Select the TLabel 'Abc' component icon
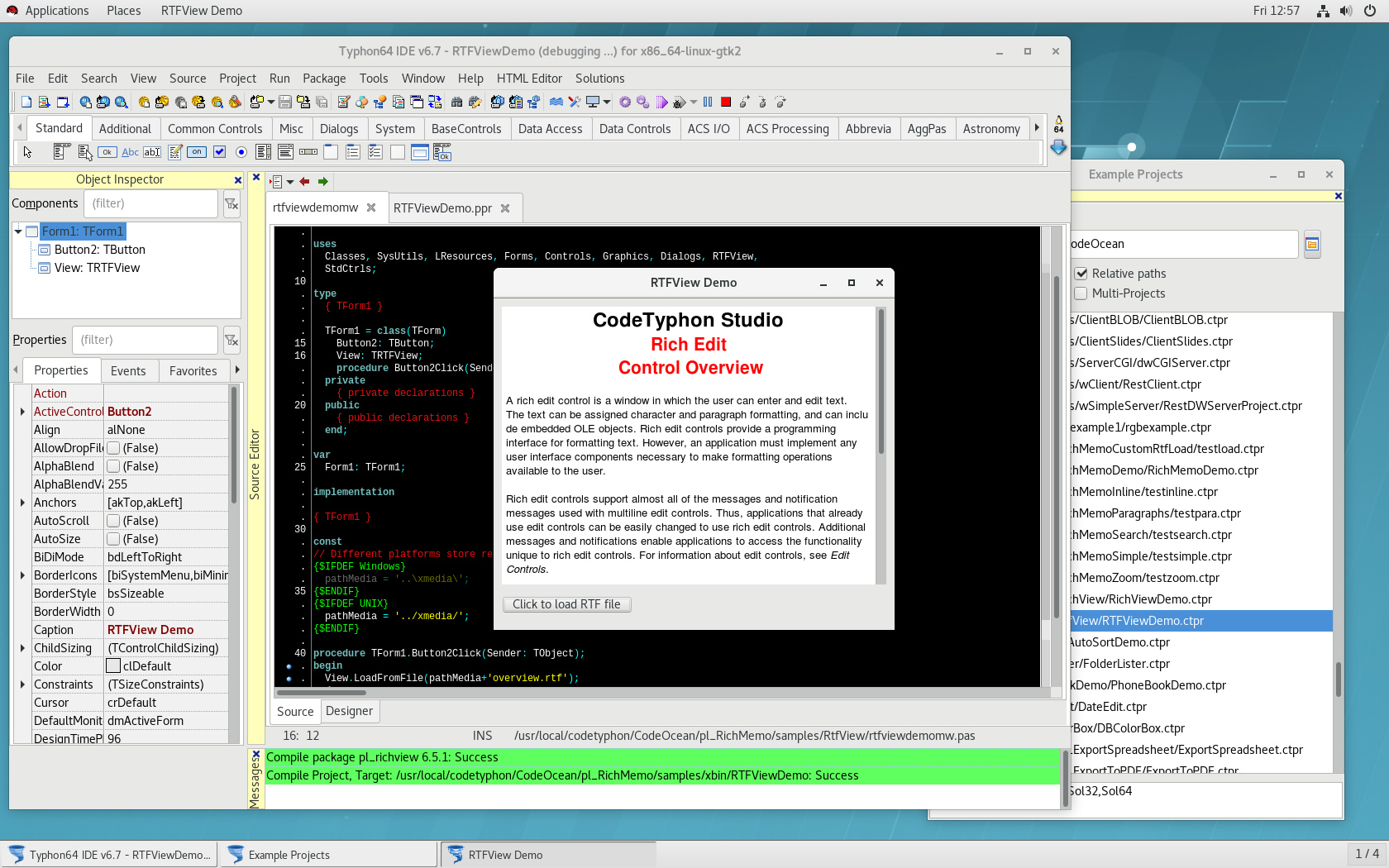The height and width of the screenshot is (868, 1389). pyautogui.click(x=130, y=152)
